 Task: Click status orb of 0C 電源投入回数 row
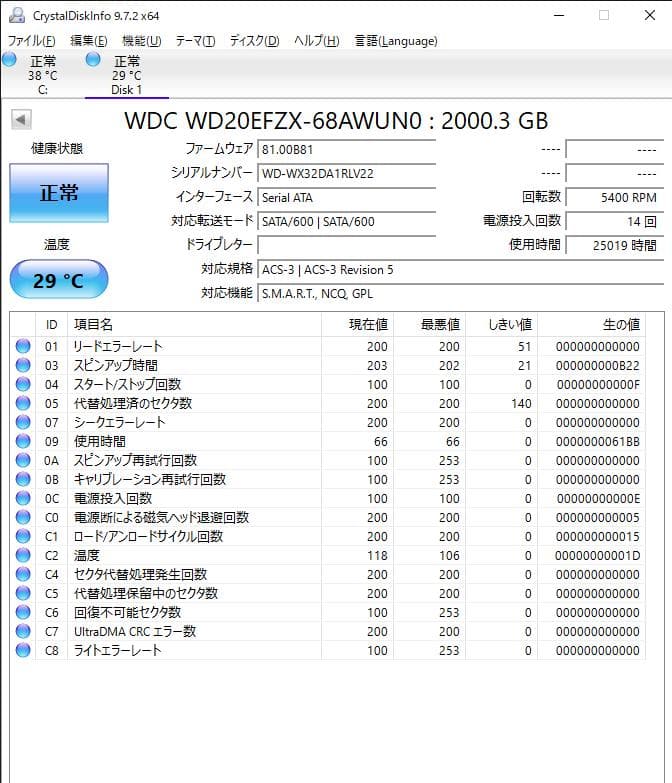23,498
